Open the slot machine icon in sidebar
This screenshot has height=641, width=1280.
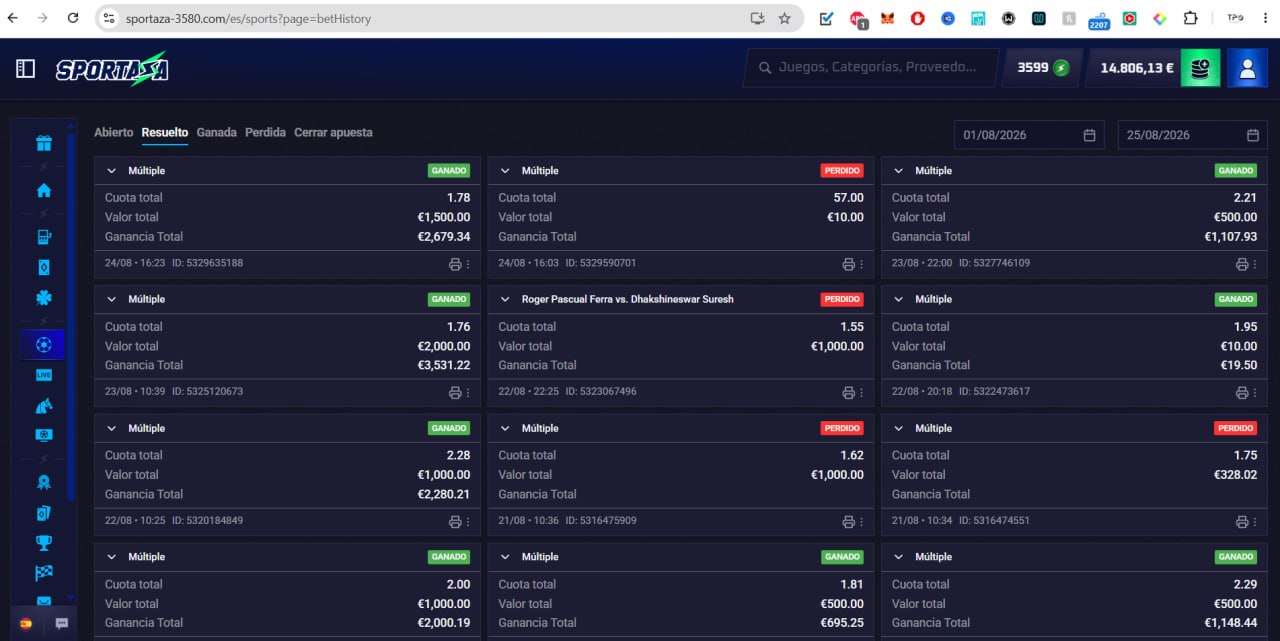(44, 237)
